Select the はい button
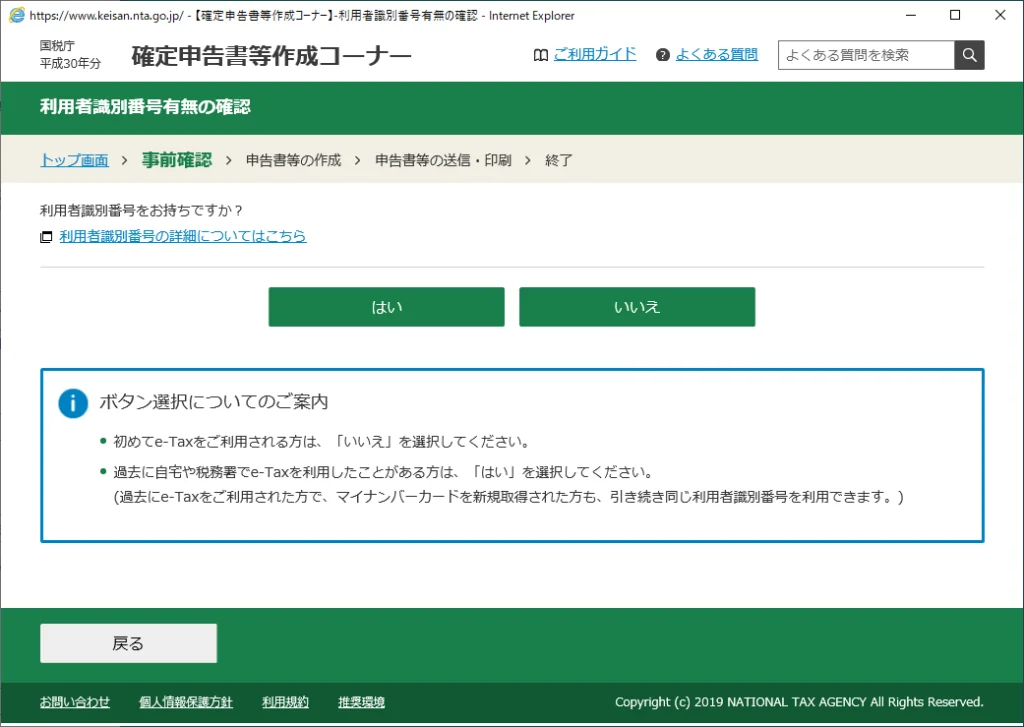The image size is (1024, 727). pyautogui.click(x=386, y=307)
